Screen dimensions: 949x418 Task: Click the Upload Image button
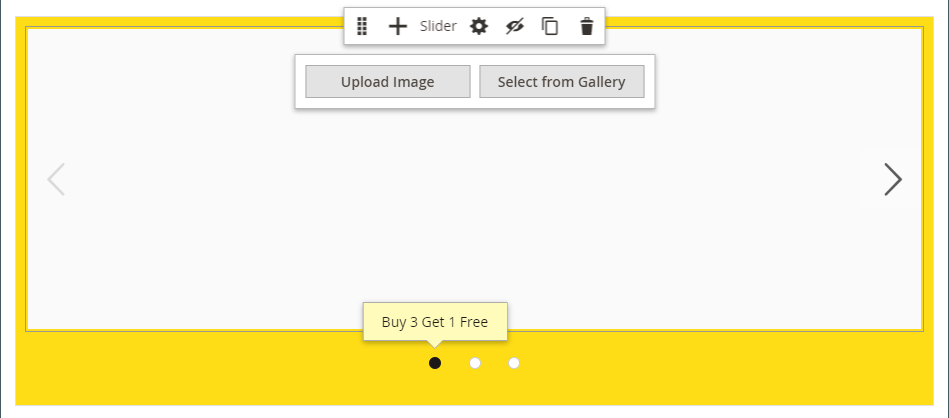387,82
